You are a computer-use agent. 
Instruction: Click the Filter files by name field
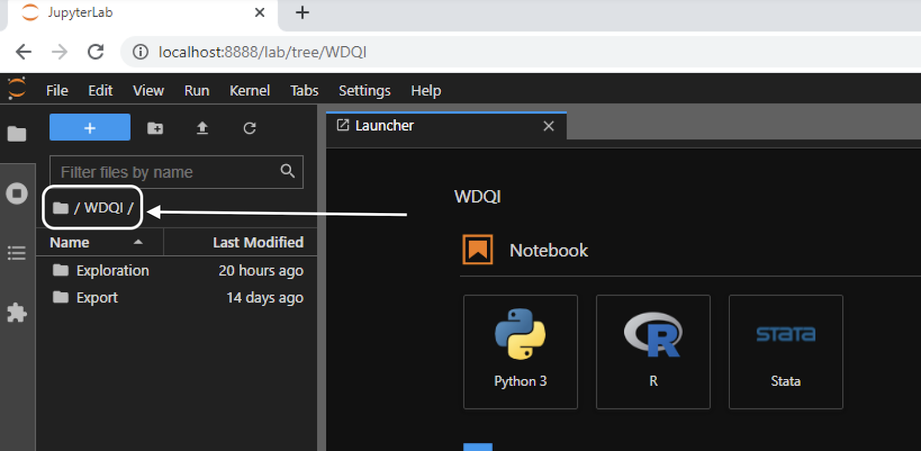(165, 172)
